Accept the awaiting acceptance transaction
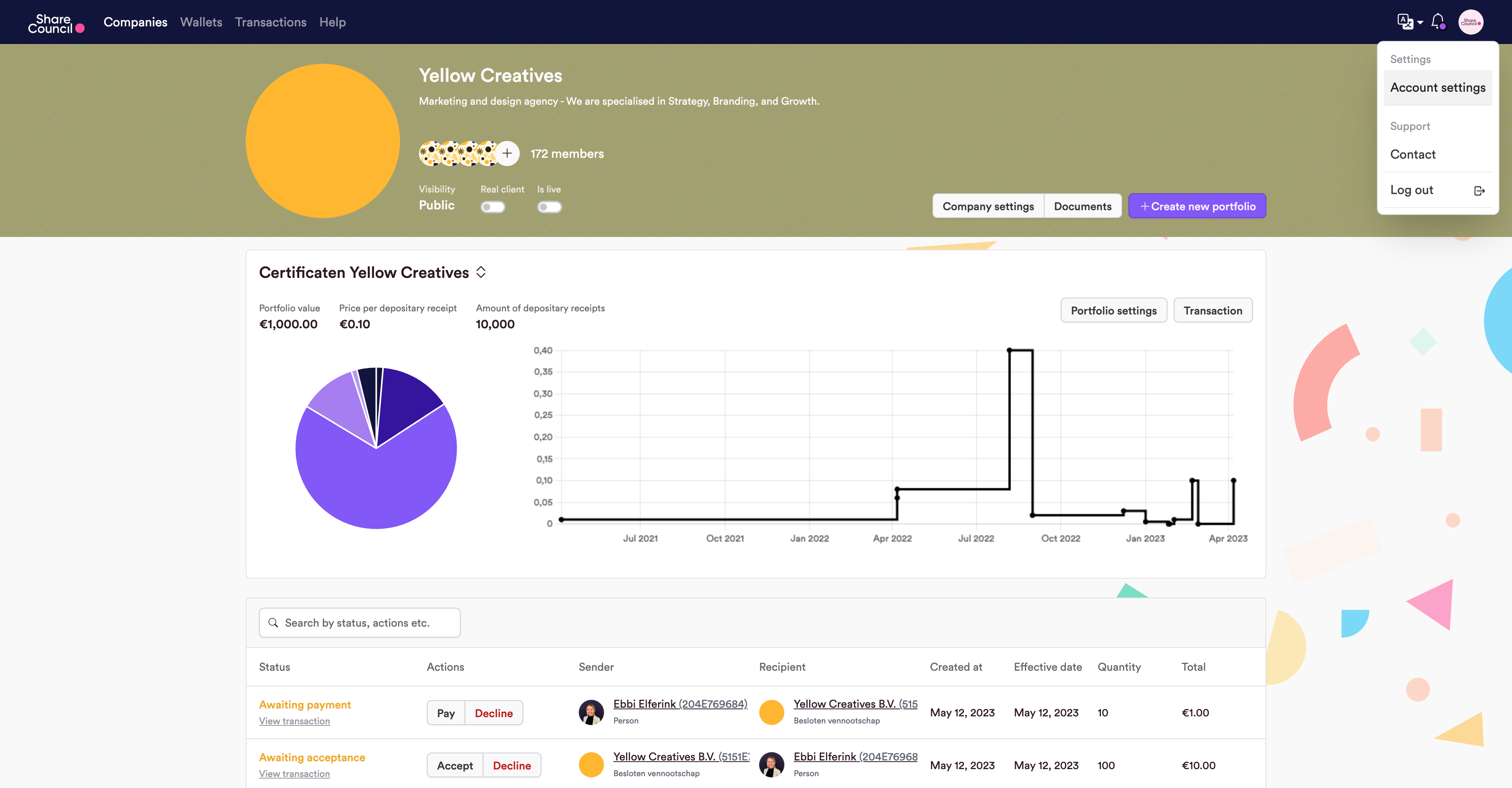The width and height of the screenshot is (1512, 788). pos(454,765)
